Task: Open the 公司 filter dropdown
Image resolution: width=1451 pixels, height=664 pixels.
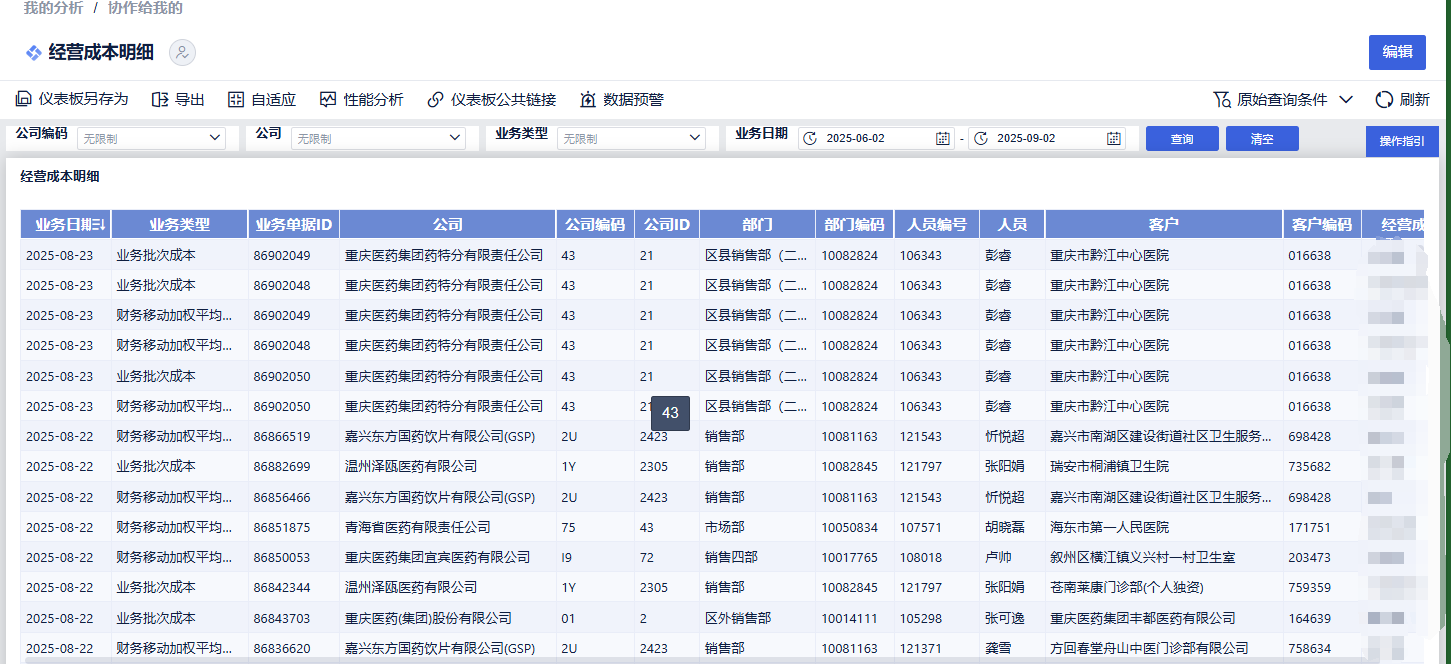Action: [379, 138]
